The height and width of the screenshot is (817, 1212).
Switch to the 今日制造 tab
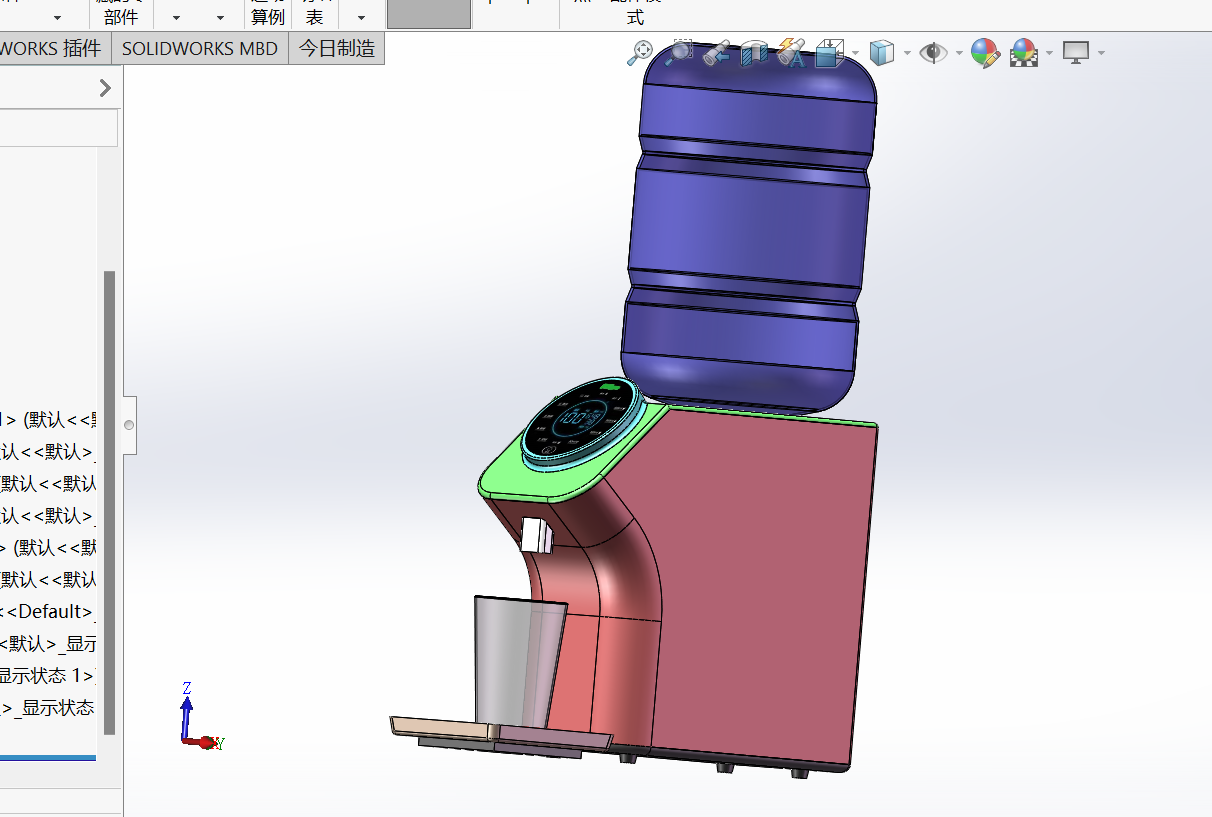point(337,48)
